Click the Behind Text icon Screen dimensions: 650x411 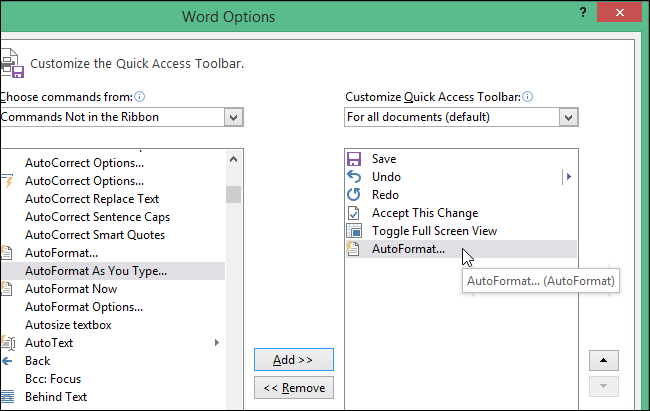coord(7,396)
